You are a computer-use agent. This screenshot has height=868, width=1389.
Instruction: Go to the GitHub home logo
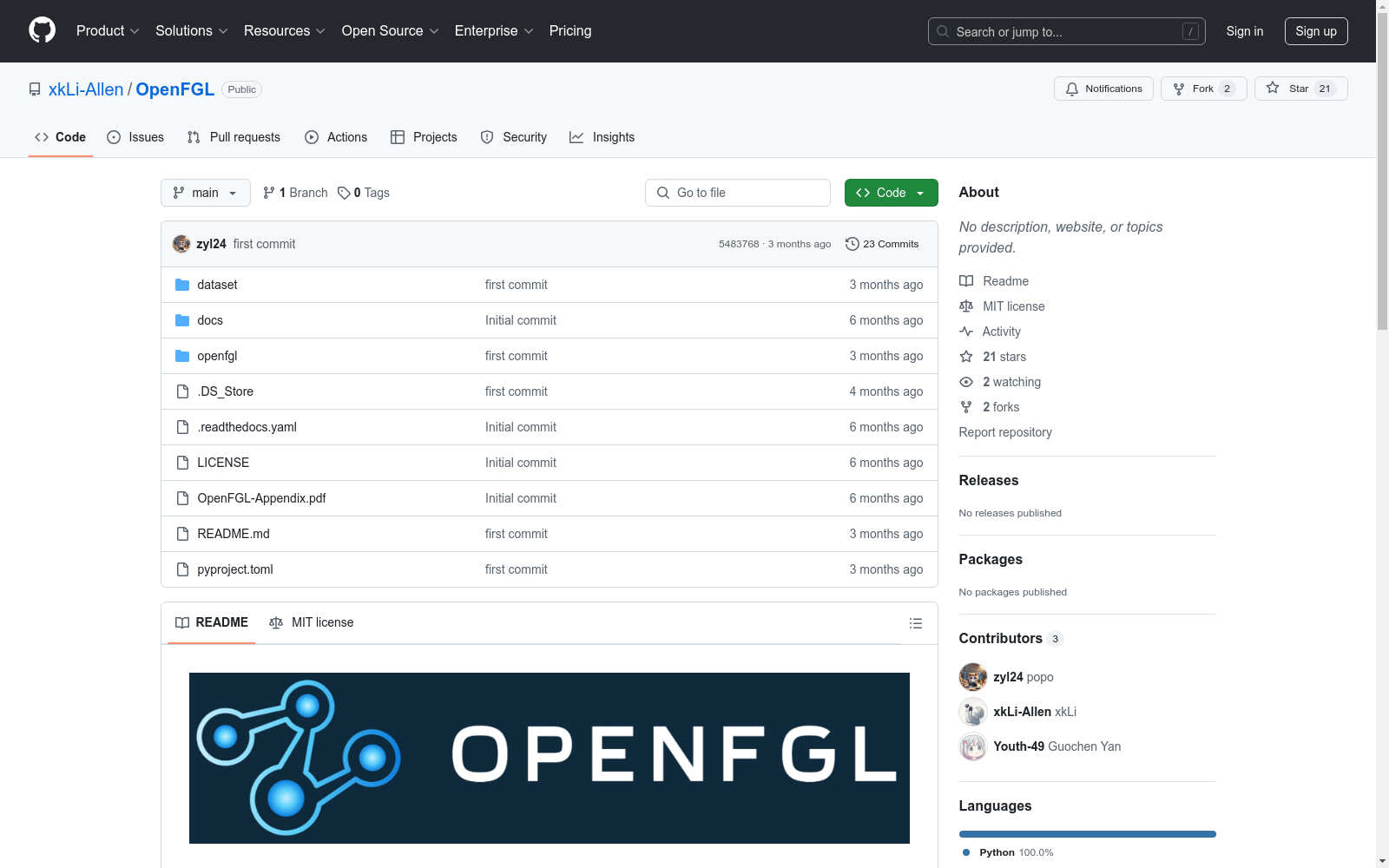(x=42, y=30)
